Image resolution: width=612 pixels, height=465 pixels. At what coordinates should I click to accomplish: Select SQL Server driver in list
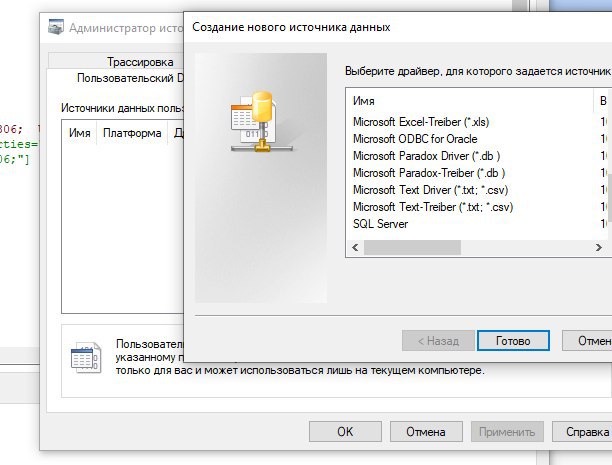[380, 224]
